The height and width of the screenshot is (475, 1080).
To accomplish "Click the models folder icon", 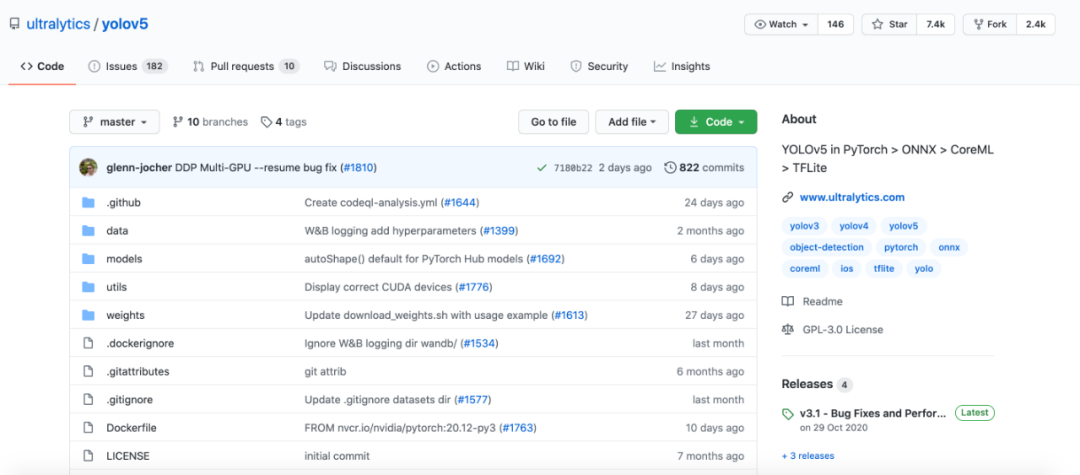I will (87, 259).
